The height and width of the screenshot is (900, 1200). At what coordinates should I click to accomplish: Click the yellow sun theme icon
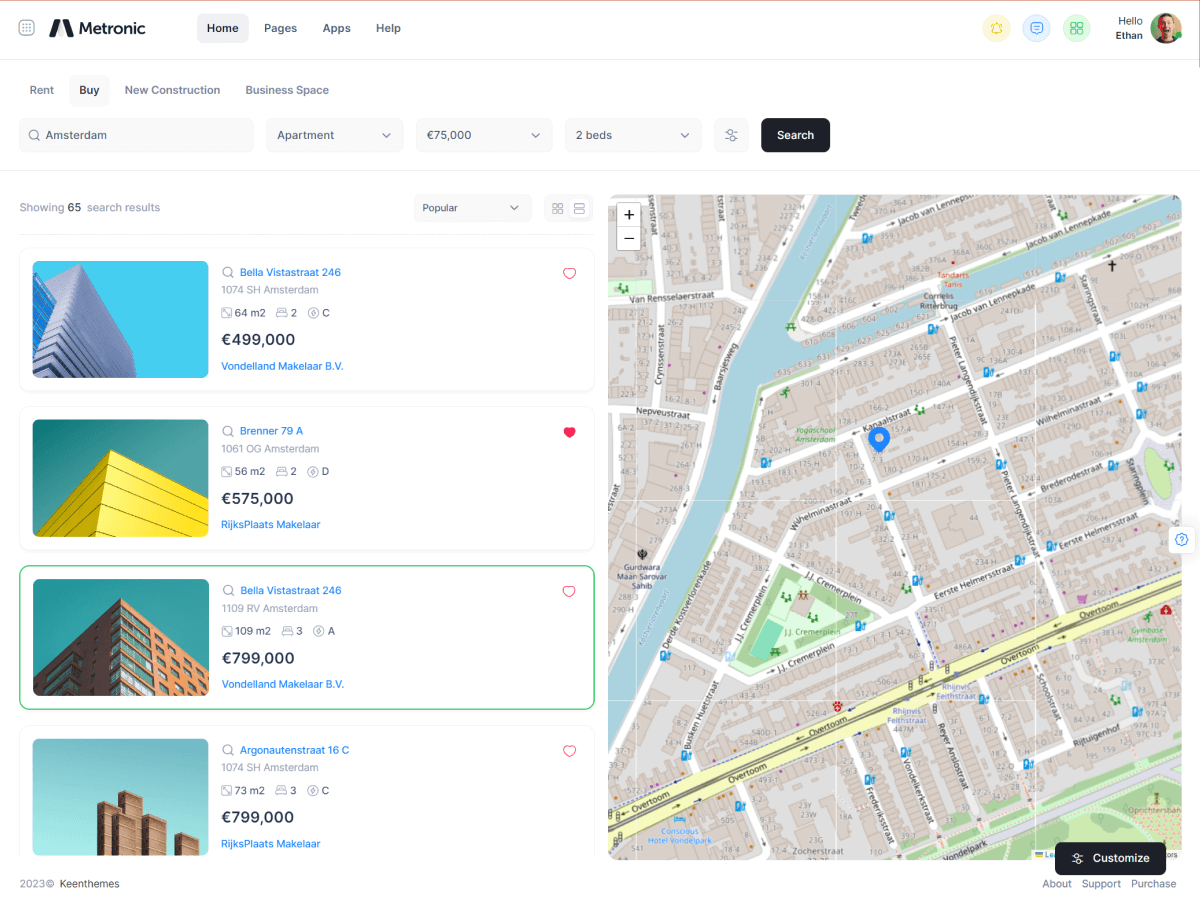[996, 28]
